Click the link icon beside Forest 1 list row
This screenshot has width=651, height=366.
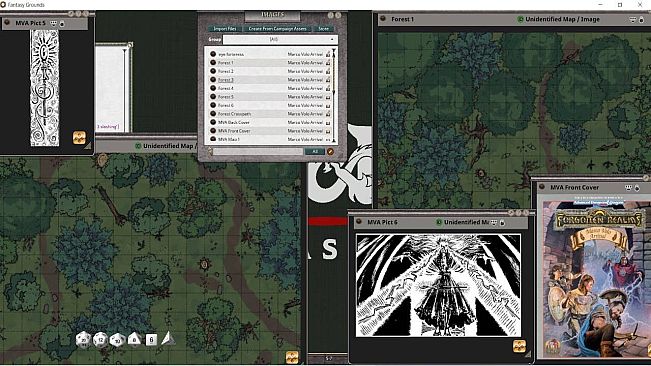coord(213,63)
